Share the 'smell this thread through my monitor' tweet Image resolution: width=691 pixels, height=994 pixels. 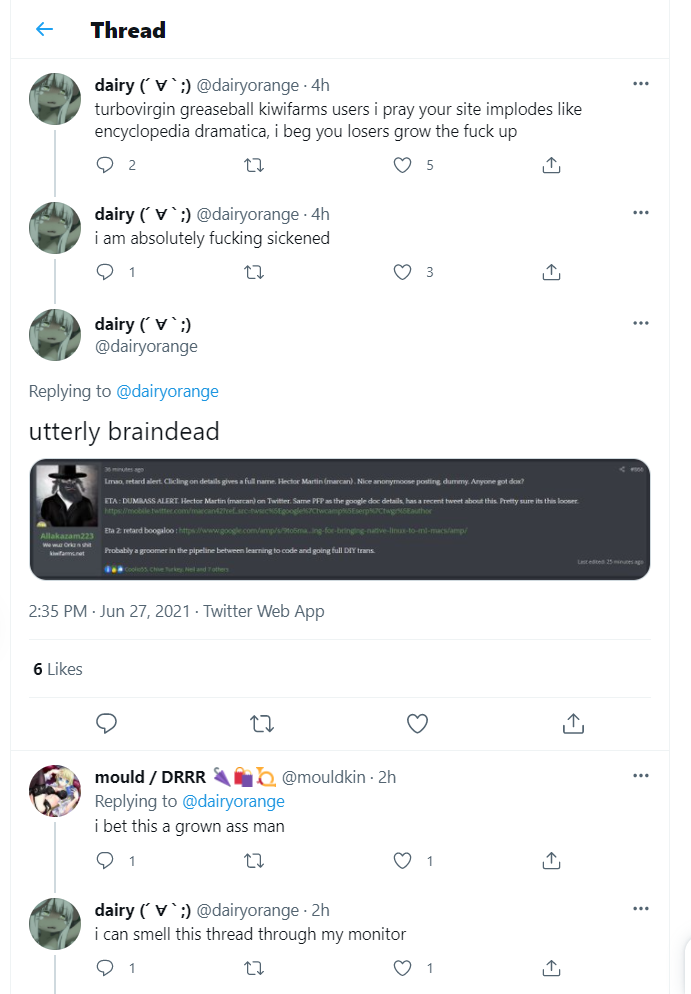point(552,968)
